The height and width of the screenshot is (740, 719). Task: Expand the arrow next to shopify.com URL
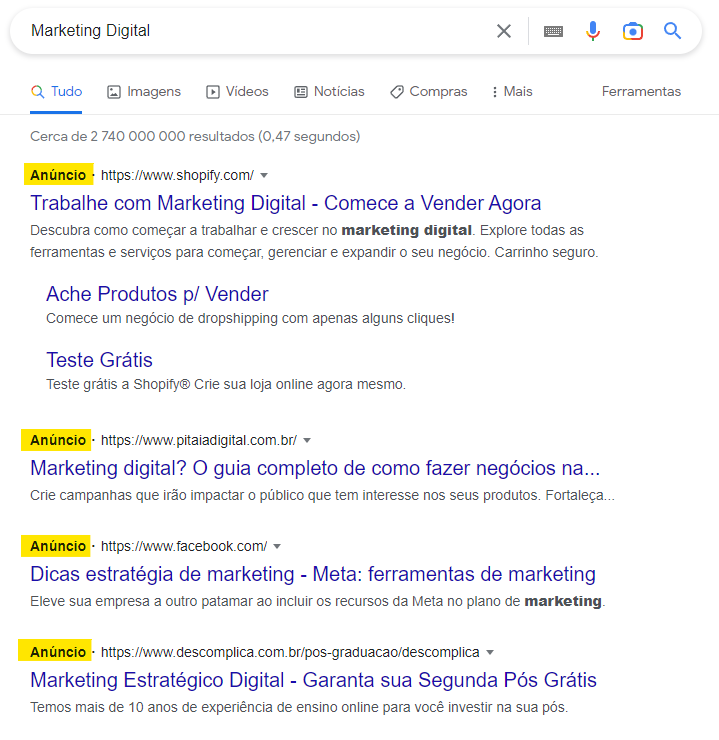point(264,175)
